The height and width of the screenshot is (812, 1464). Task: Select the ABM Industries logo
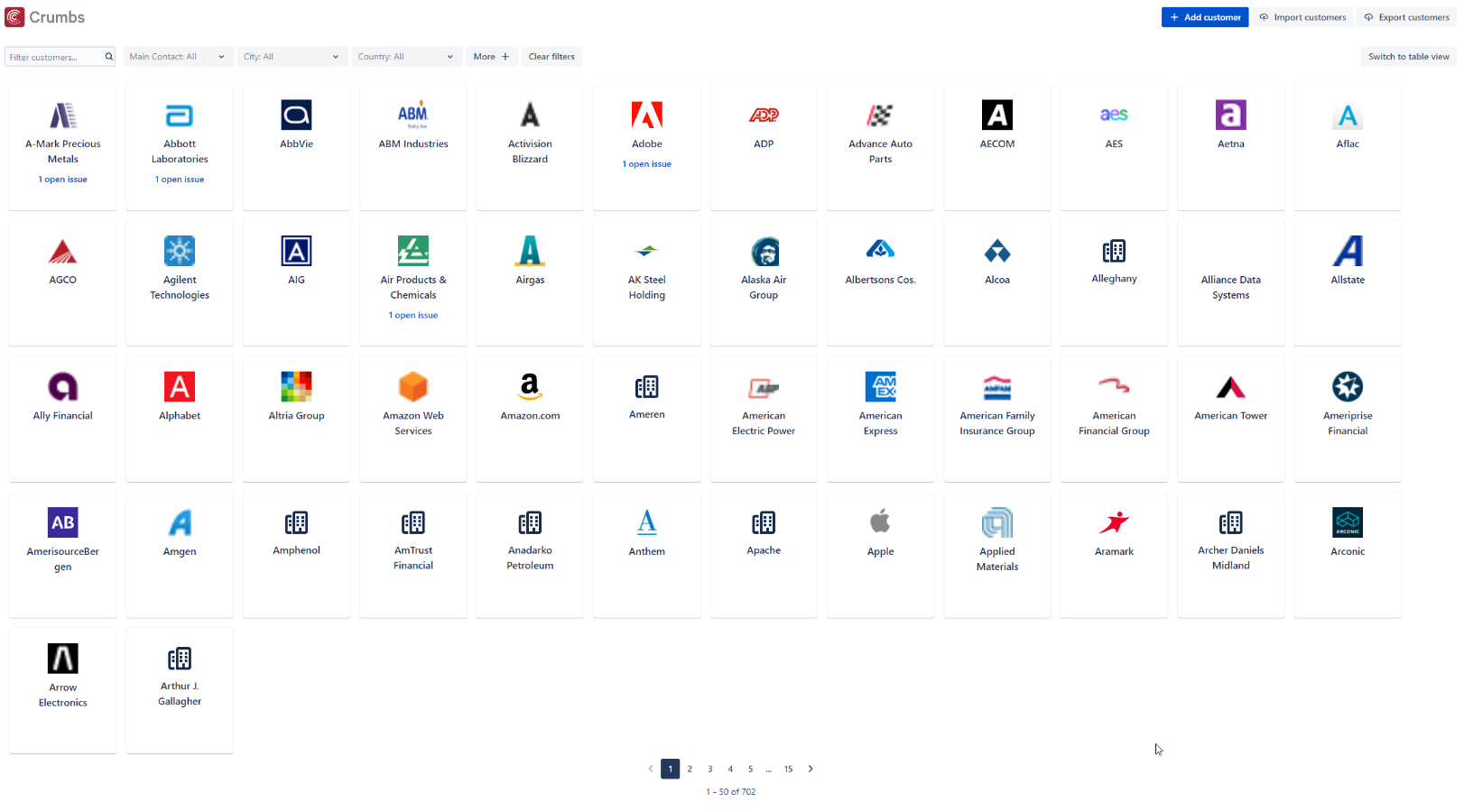point(413,115)
